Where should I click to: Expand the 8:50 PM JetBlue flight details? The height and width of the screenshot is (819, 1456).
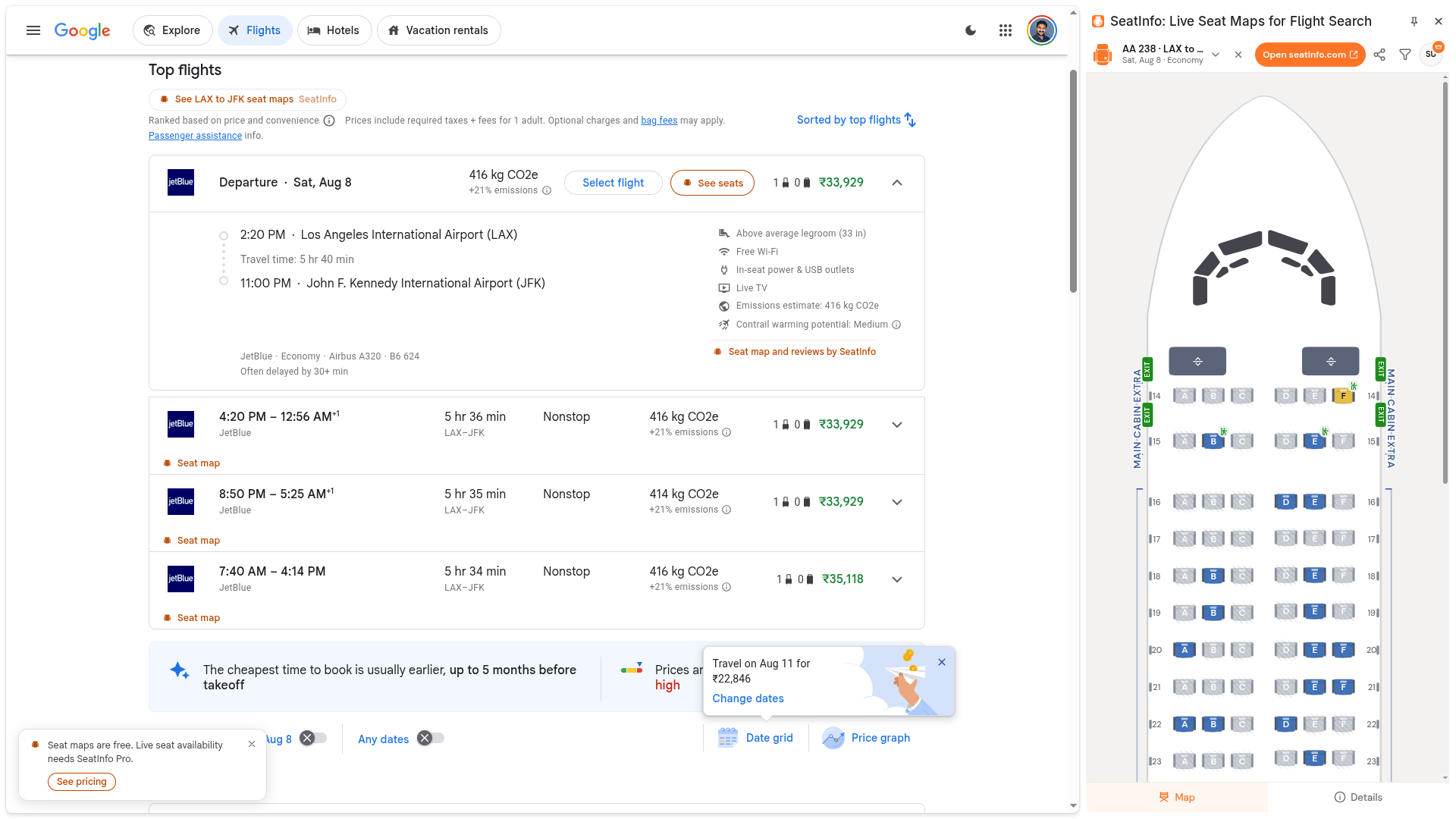(x=897, y=502)
